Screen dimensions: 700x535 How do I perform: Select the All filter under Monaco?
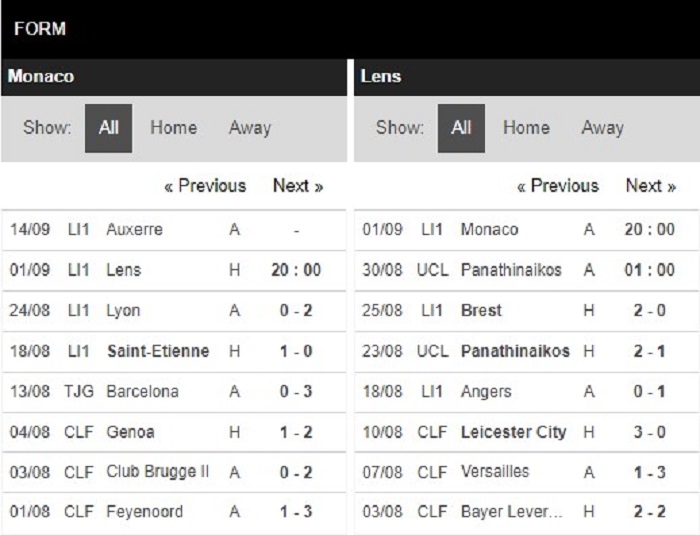point(108,128)
